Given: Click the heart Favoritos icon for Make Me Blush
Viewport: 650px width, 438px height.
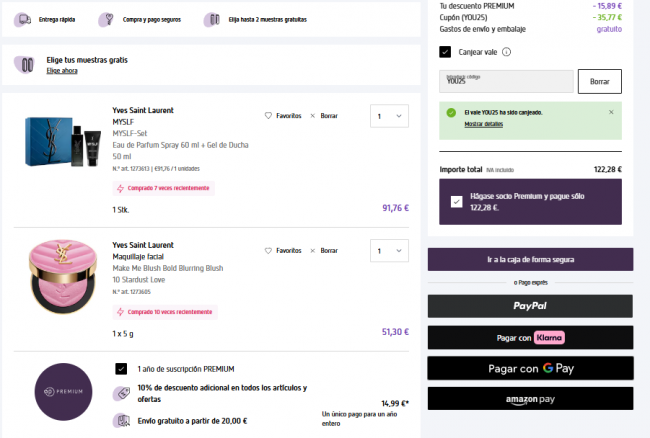Looking at the screenshot, I should (268, 251).
